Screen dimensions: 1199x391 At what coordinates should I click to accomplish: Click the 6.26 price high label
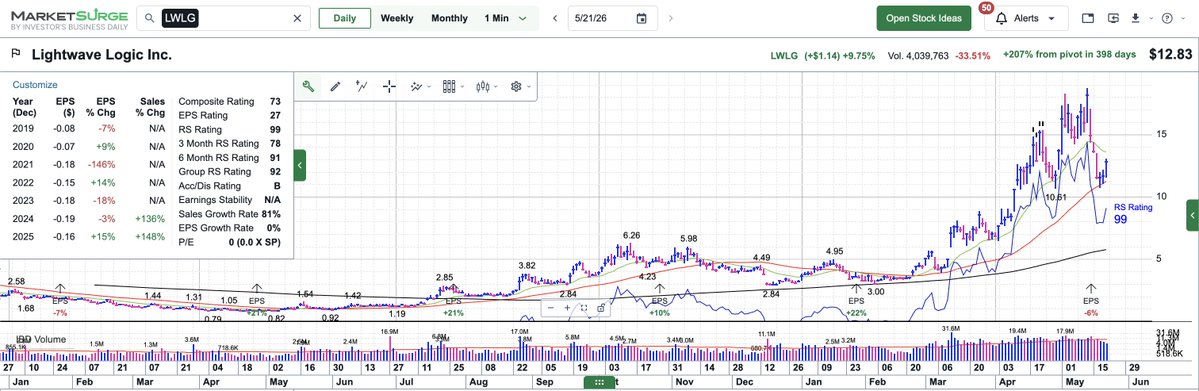(631, 235)
